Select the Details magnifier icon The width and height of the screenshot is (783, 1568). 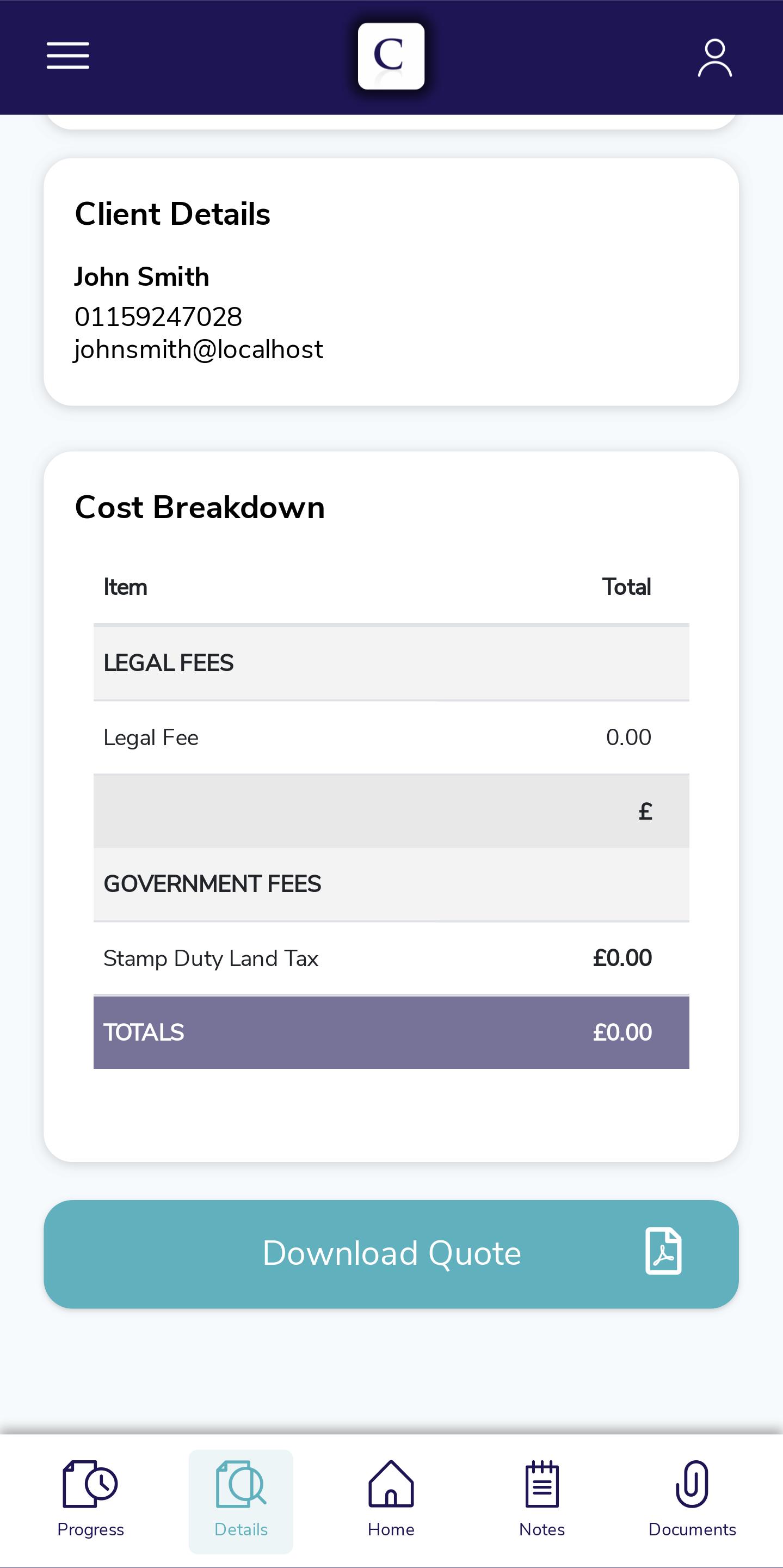(241, 1484)
